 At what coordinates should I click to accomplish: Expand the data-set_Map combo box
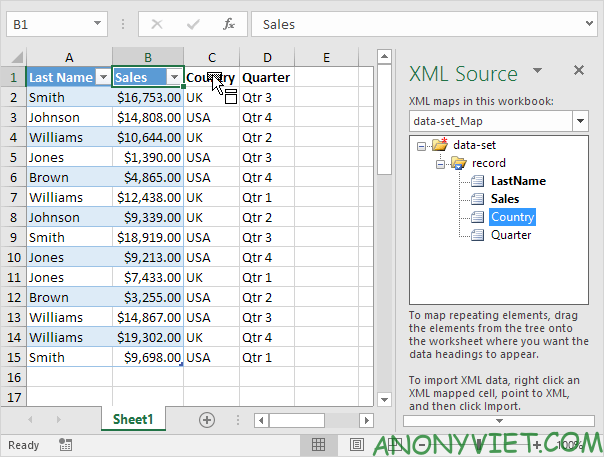click(580, 121)
